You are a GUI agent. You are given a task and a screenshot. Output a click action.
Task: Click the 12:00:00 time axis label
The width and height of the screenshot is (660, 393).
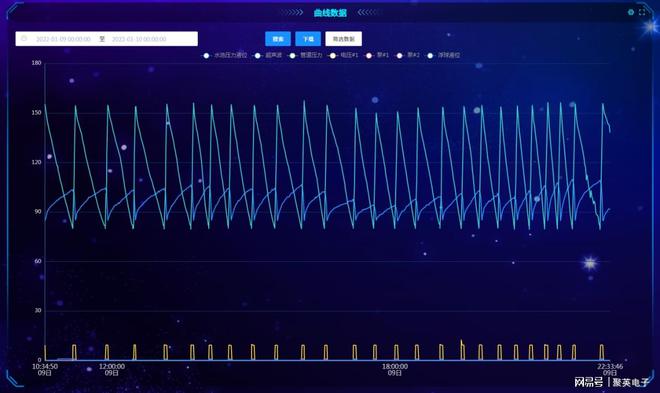point(112,369)
